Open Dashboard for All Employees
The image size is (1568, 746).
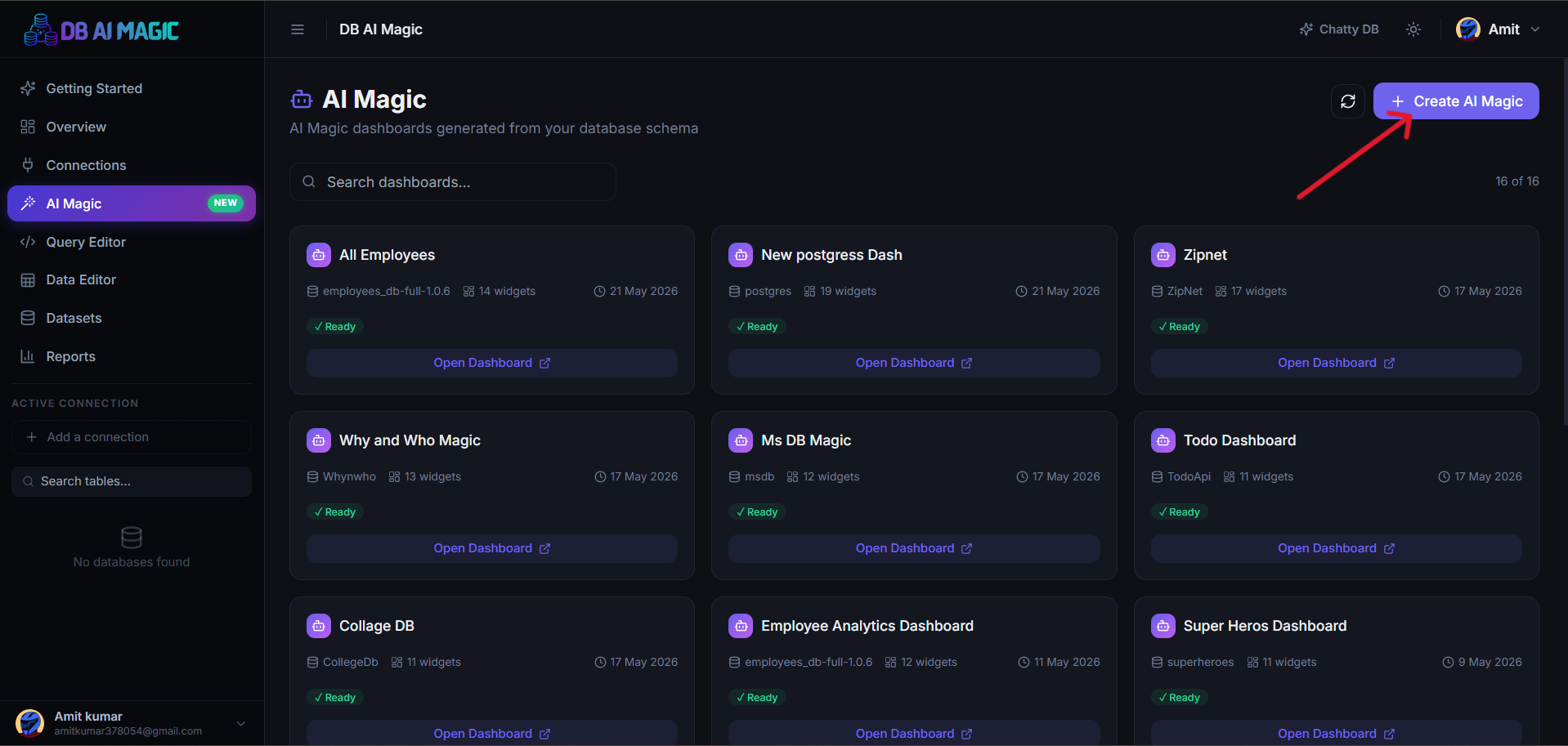pyautogui.click(x=492, y=363)
